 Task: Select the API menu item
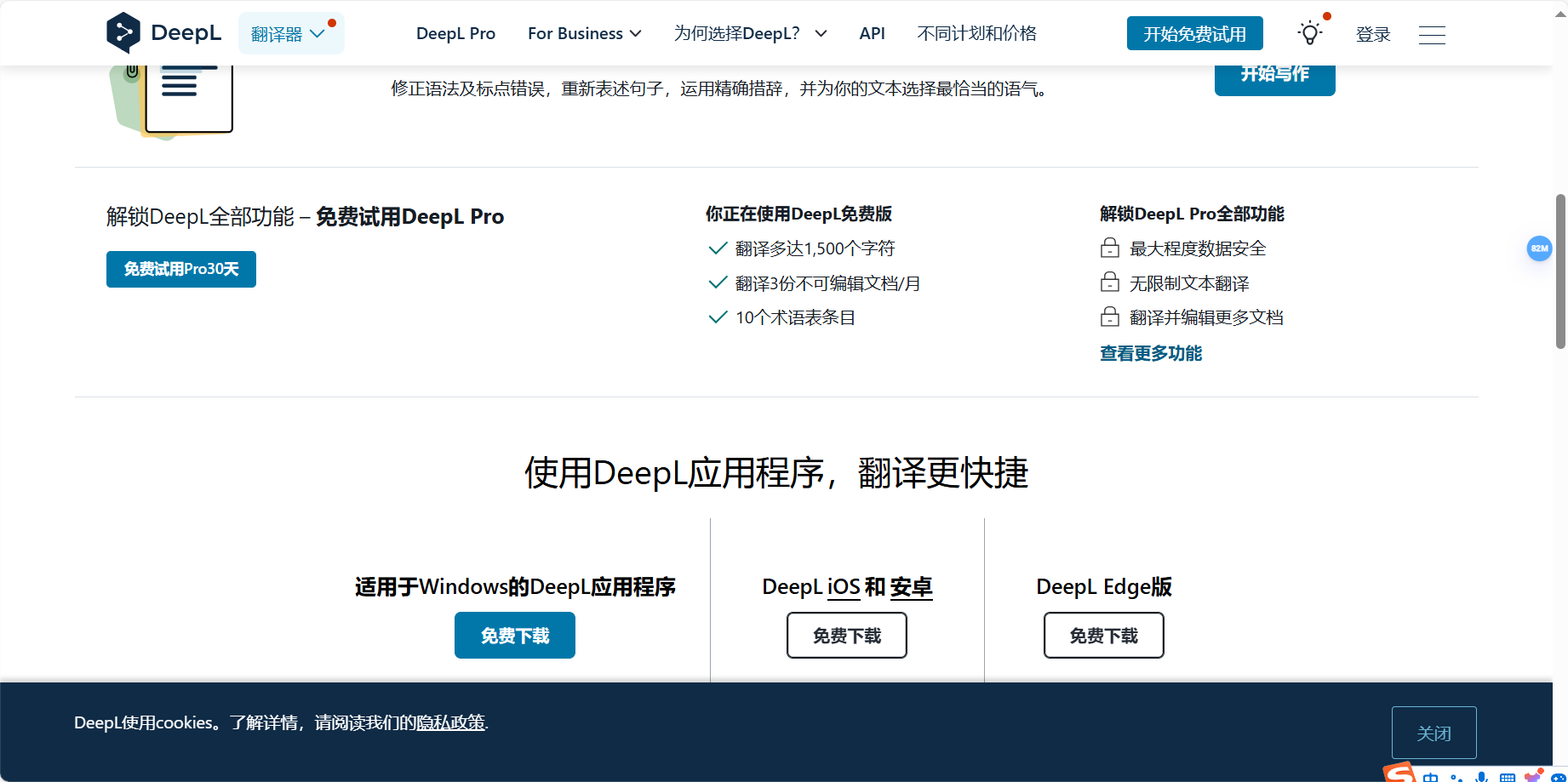[872, 33]
